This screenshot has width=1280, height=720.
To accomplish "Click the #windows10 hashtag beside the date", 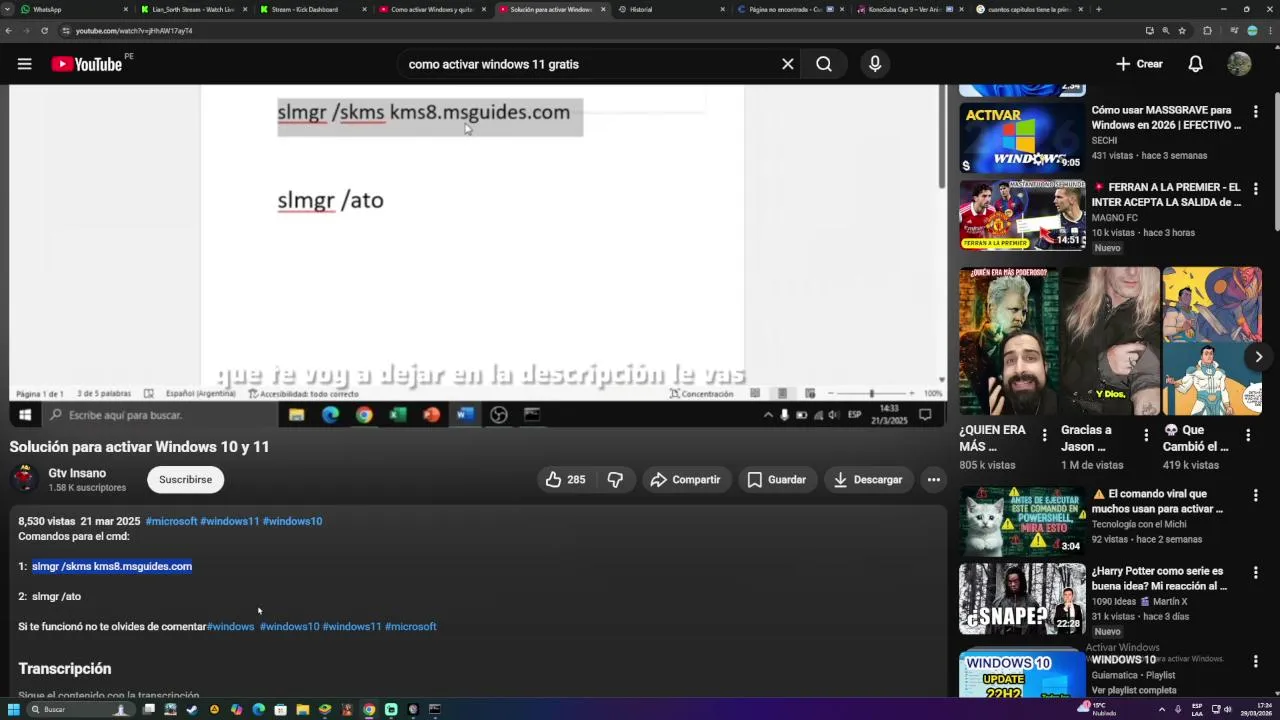I will coord(292,521).
